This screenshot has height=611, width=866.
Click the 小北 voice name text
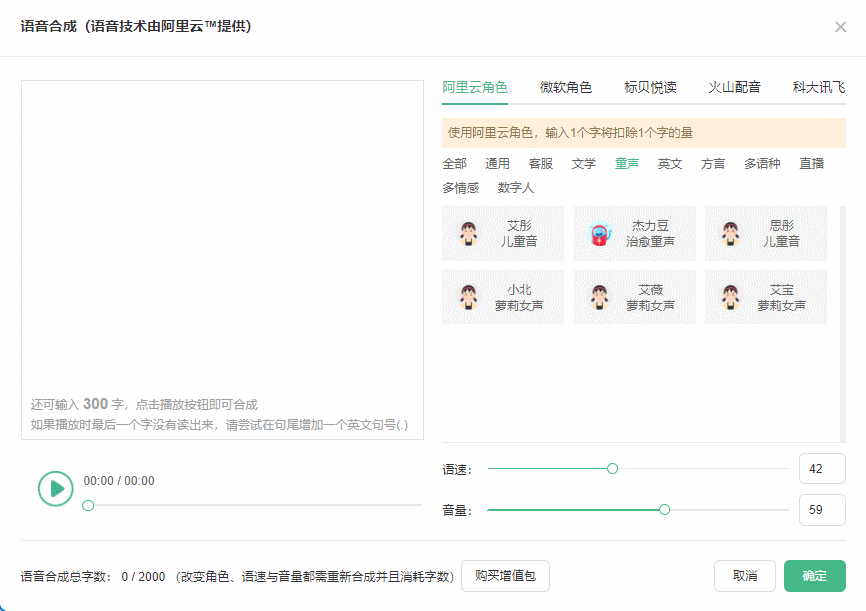(519, 289)
